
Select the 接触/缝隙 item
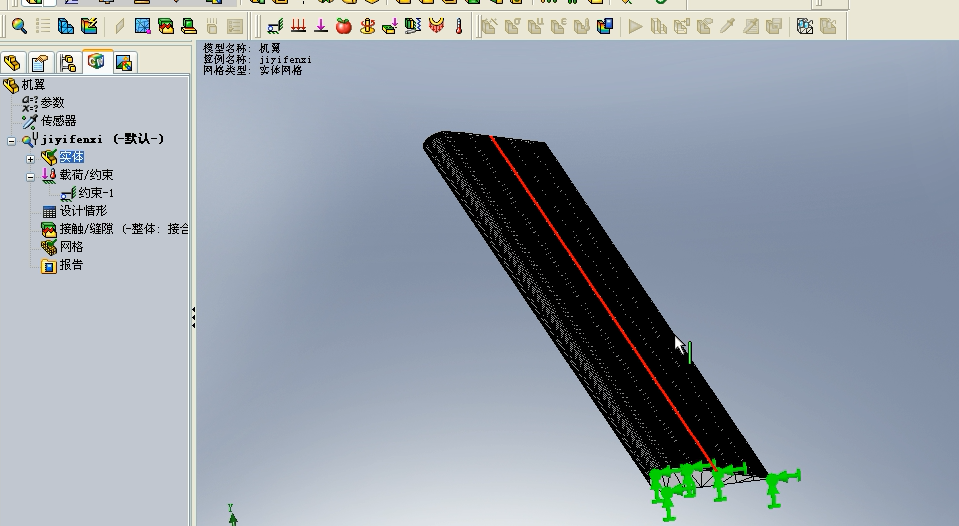tap(115, 229)
